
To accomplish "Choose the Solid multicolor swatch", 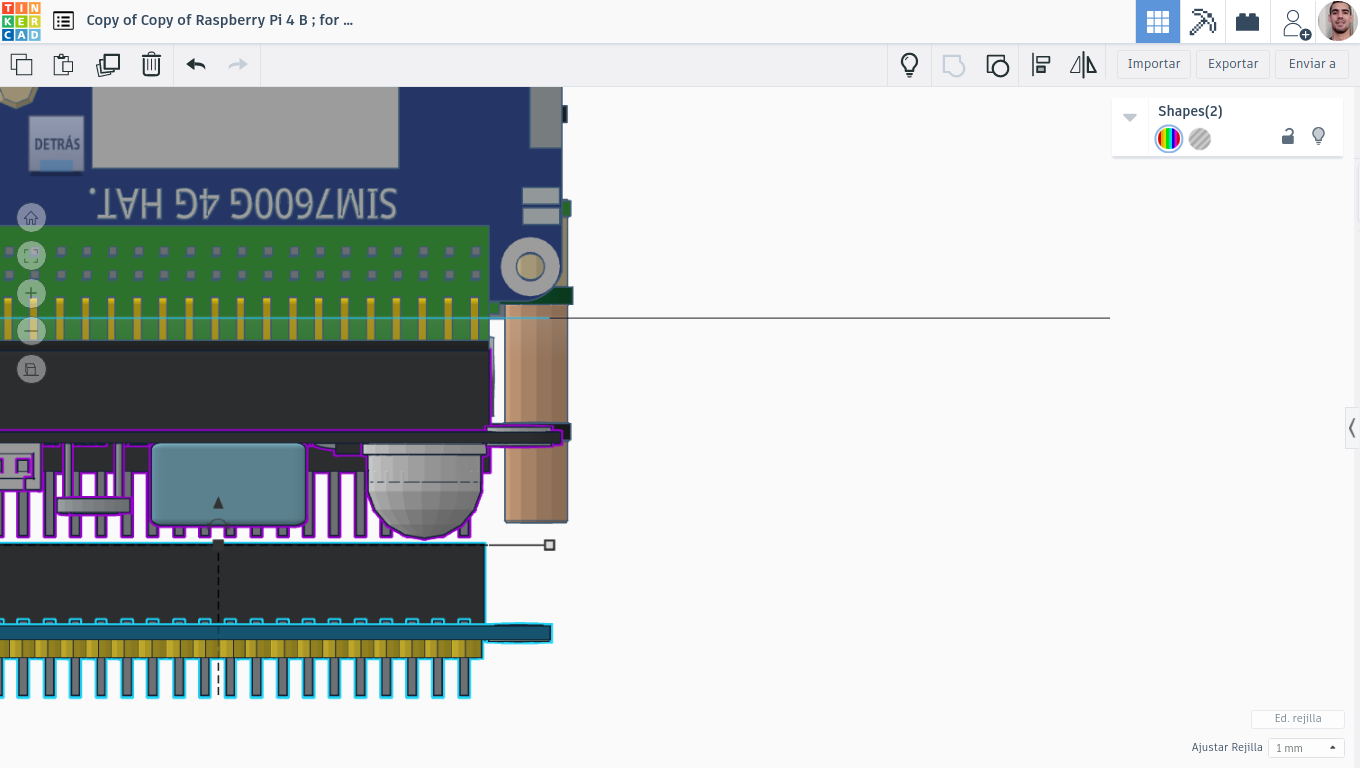I will (x=1168, y=139).
